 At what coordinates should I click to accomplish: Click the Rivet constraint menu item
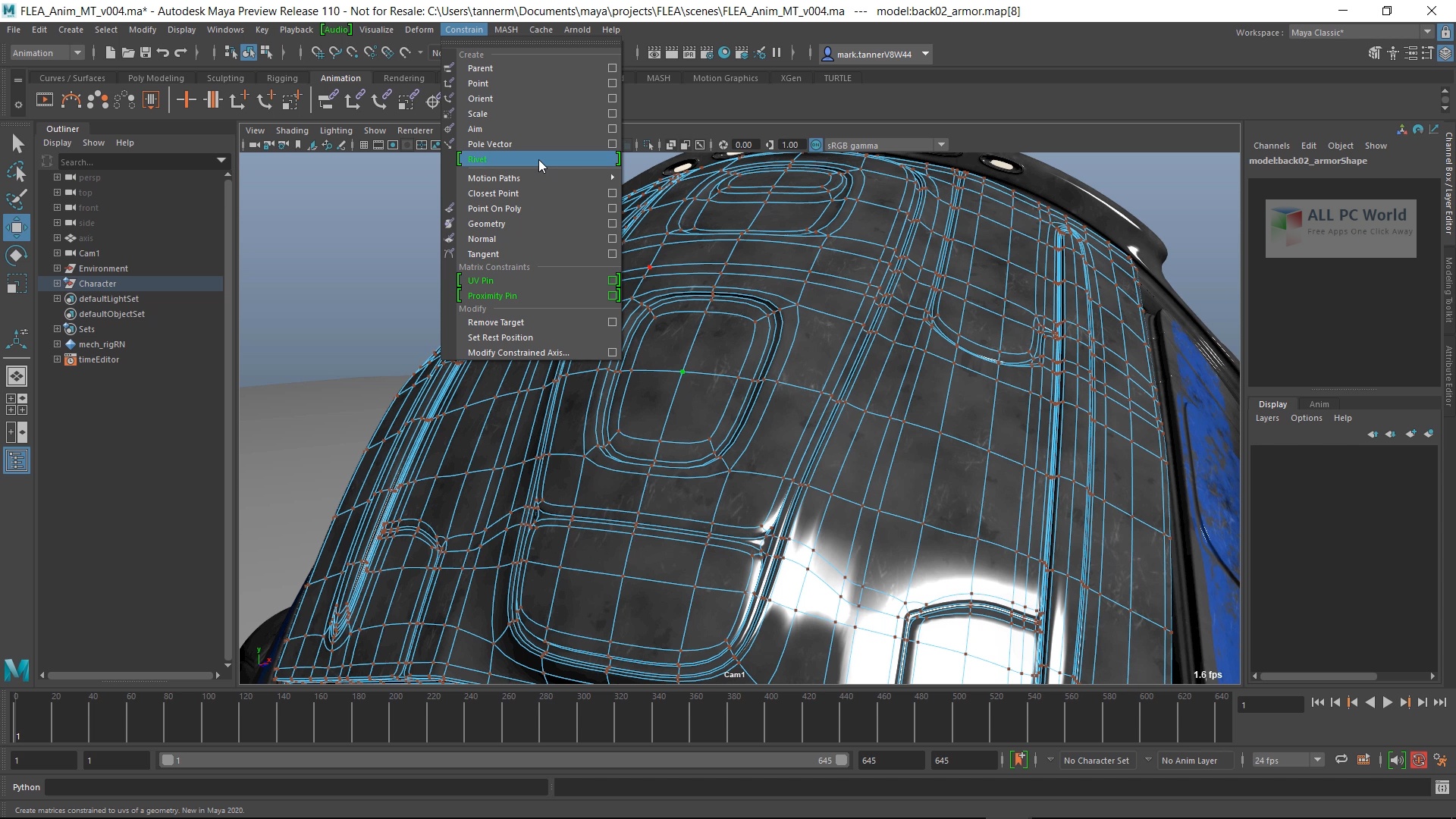479,159
